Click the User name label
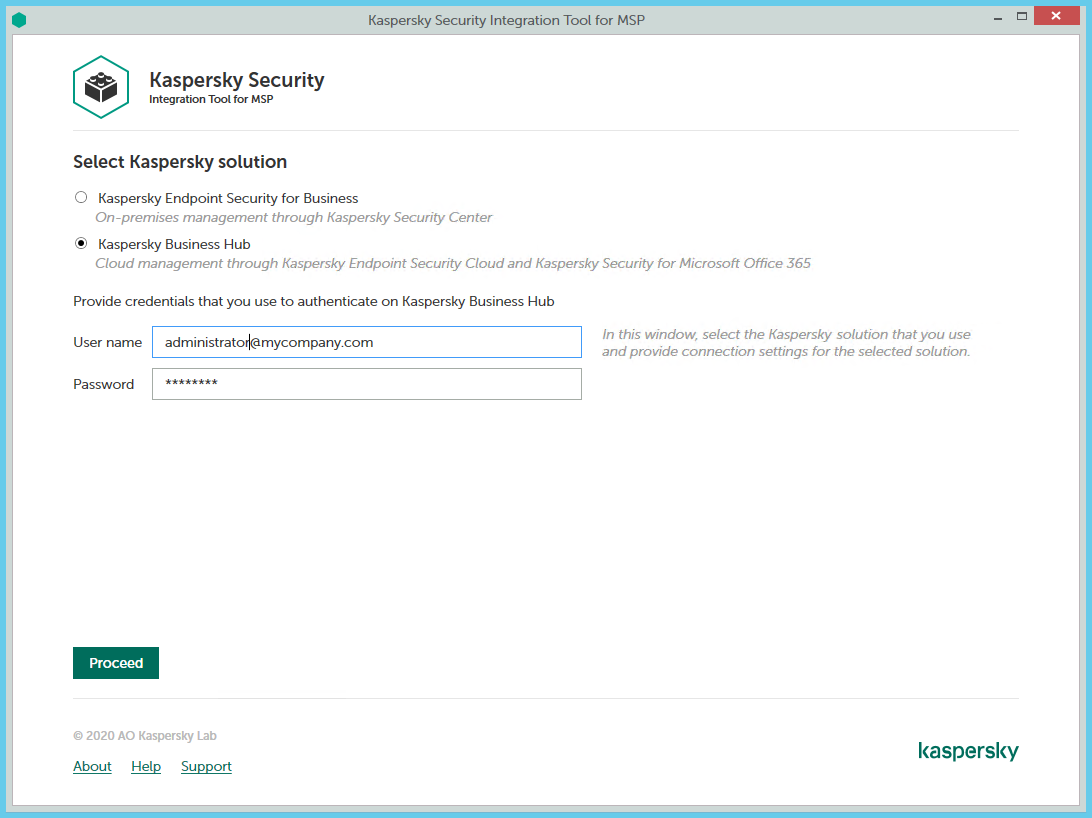Viewport: 1092px width, 818px height. click(x=107, y=342)
